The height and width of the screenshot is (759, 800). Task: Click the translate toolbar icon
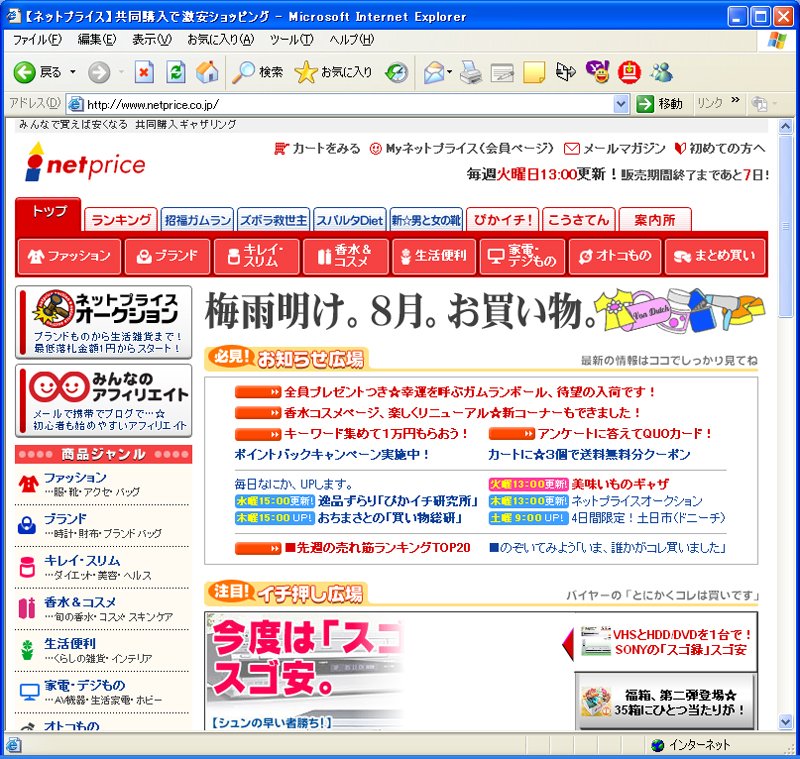(x=566, y=72)
